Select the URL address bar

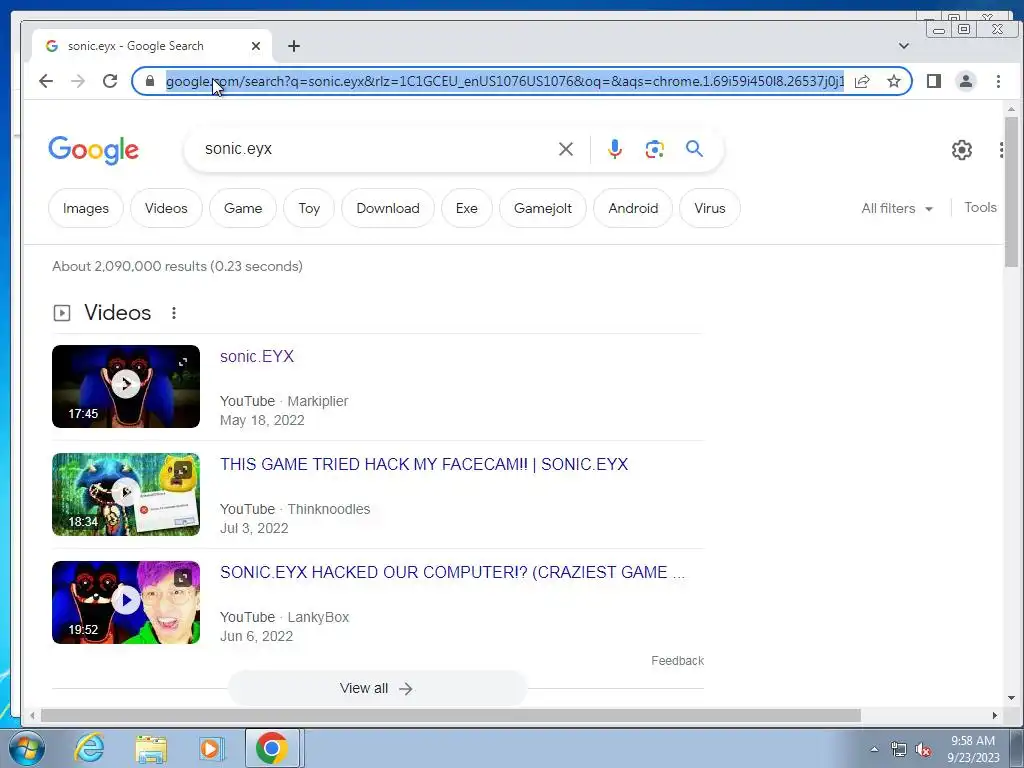pos(504,81)
